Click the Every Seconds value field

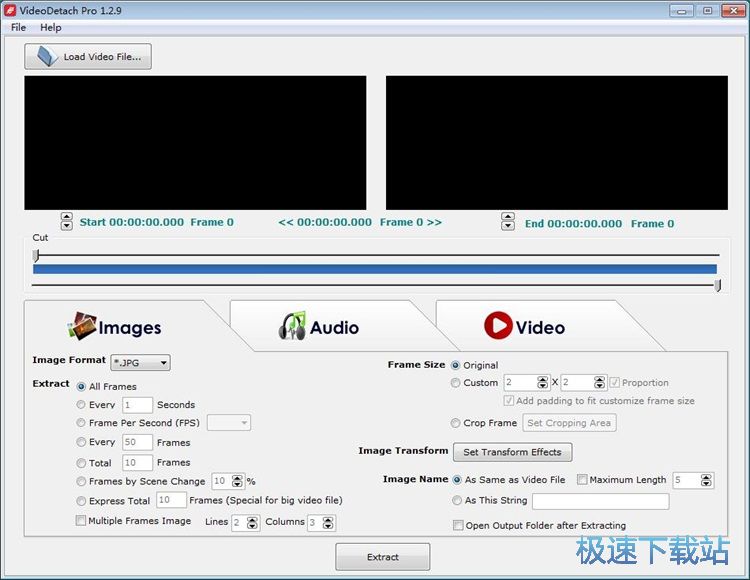click(x=137, y=405)
